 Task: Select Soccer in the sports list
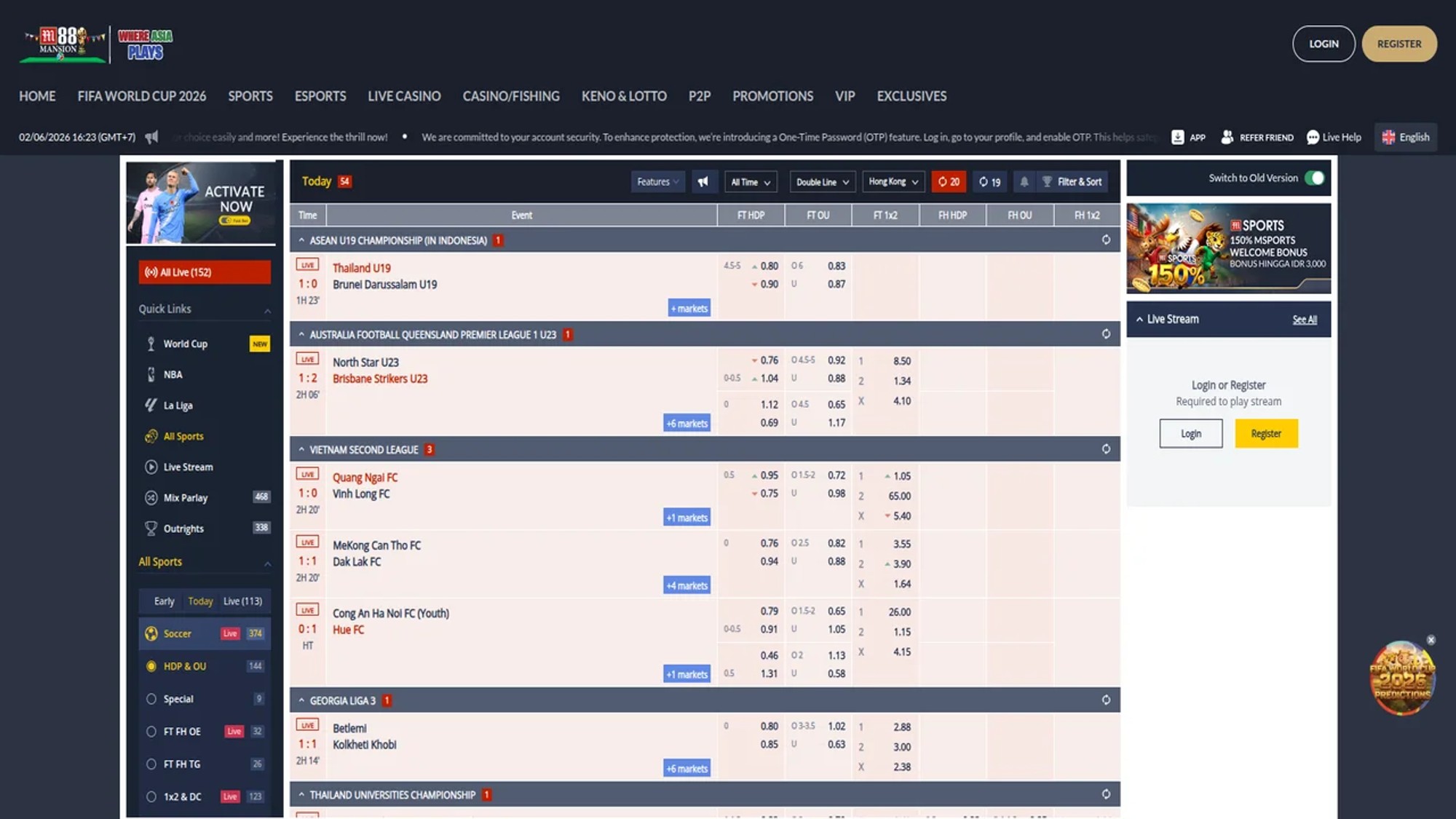pos(205,633)
